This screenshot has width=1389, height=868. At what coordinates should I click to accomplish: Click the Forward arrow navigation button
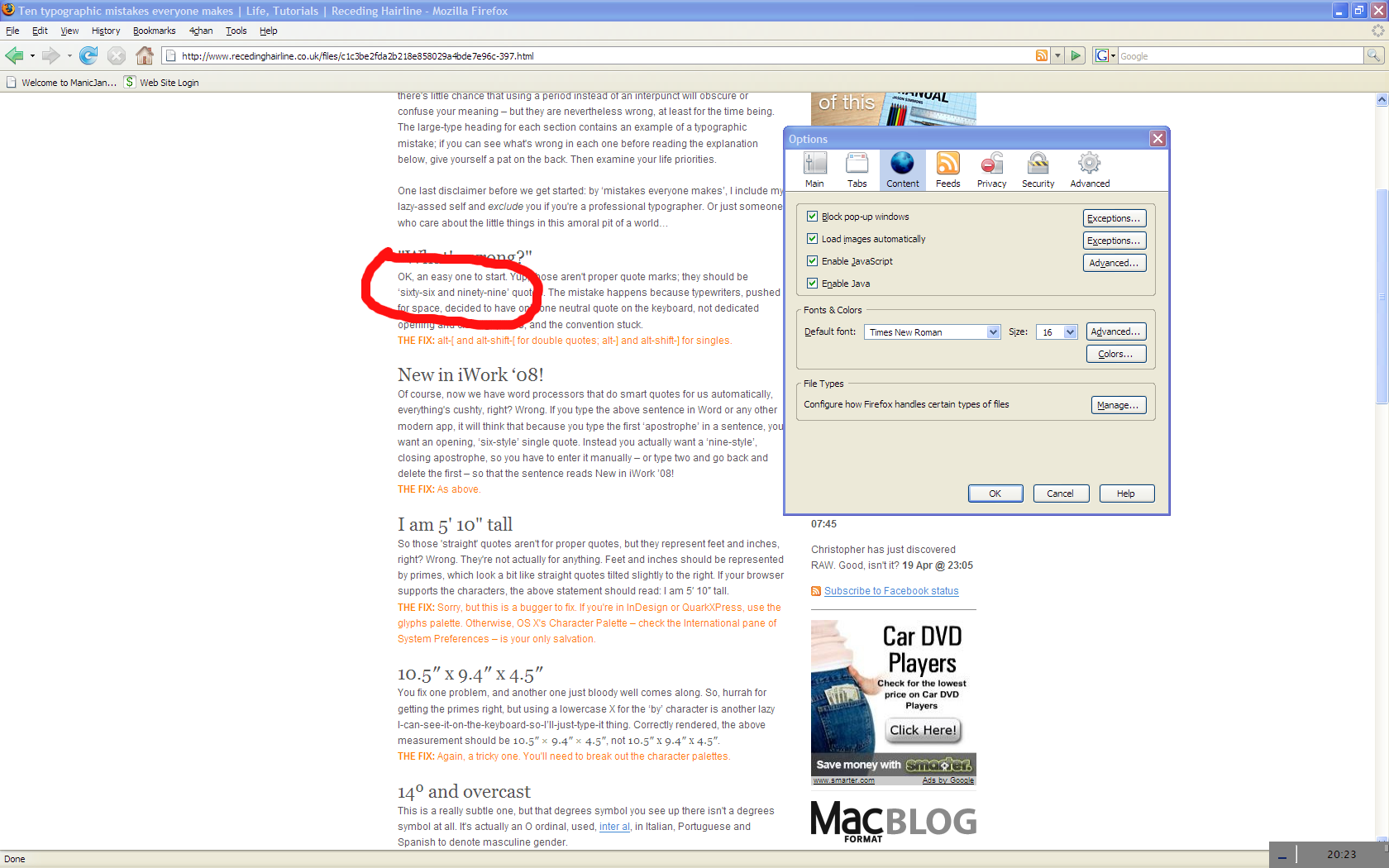click(50, 56)
